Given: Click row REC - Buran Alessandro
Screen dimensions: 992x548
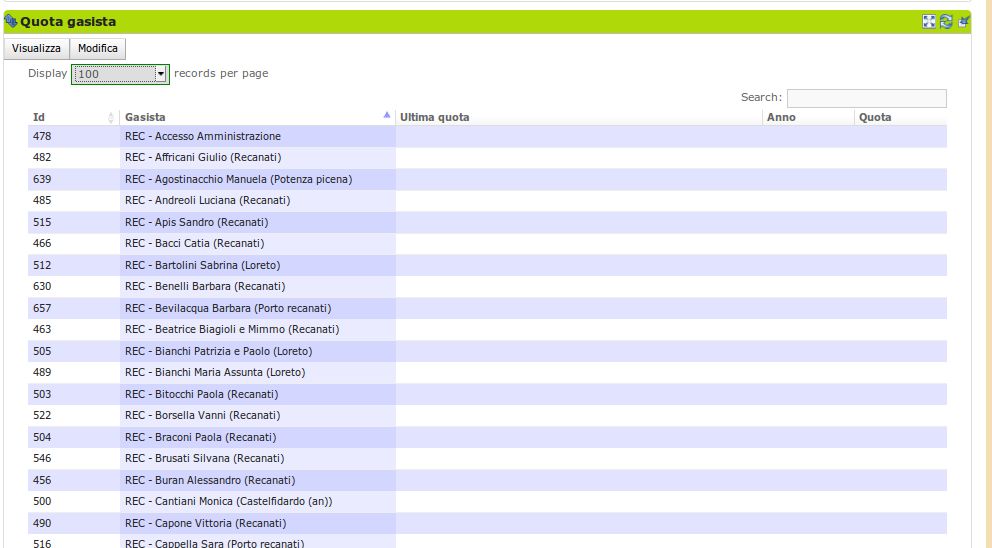Looking at the screenshot, I should pos(210,480).
